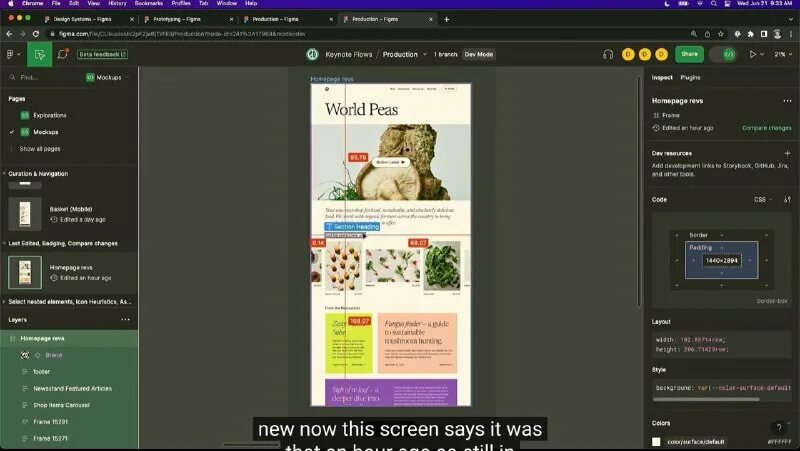Viewport: 800px width, 451px height.
Task: Open the audio headphones icon
Action: 608,54
